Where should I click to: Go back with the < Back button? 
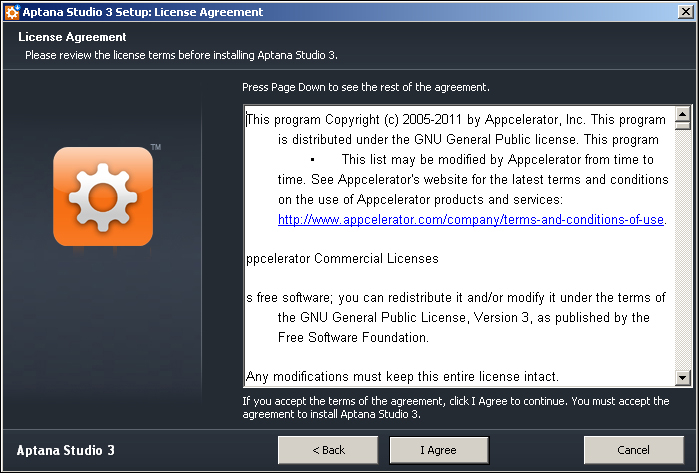coord(328,450)
